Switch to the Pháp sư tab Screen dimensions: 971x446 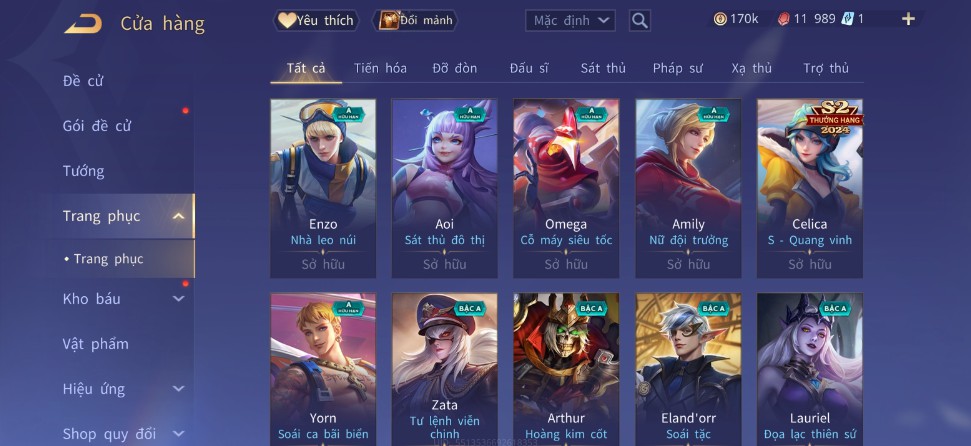coord(677,68)
